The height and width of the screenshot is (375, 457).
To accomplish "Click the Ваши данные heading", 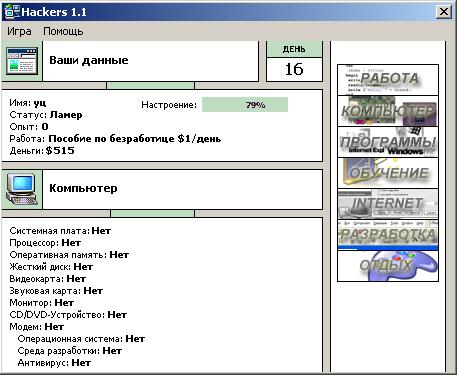I will click(89, 60).
